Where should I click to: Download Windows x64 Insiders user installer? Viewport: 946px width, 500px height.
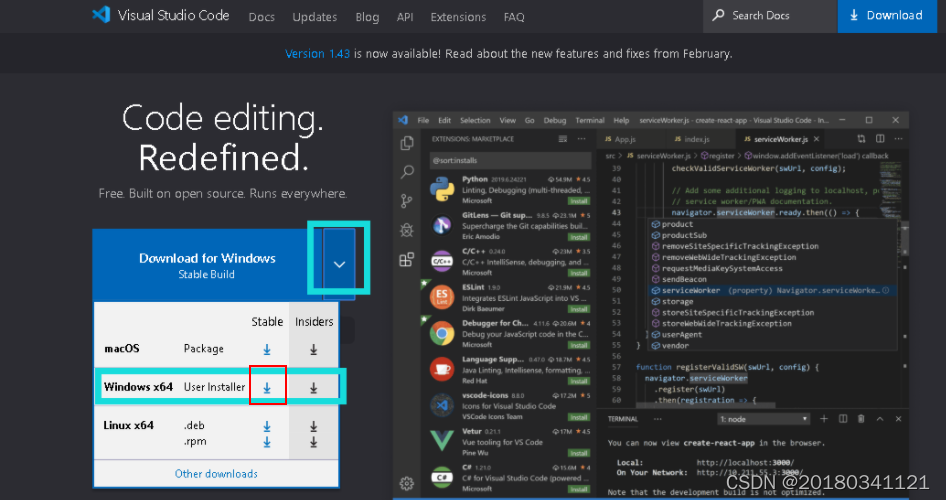point(313,388)
